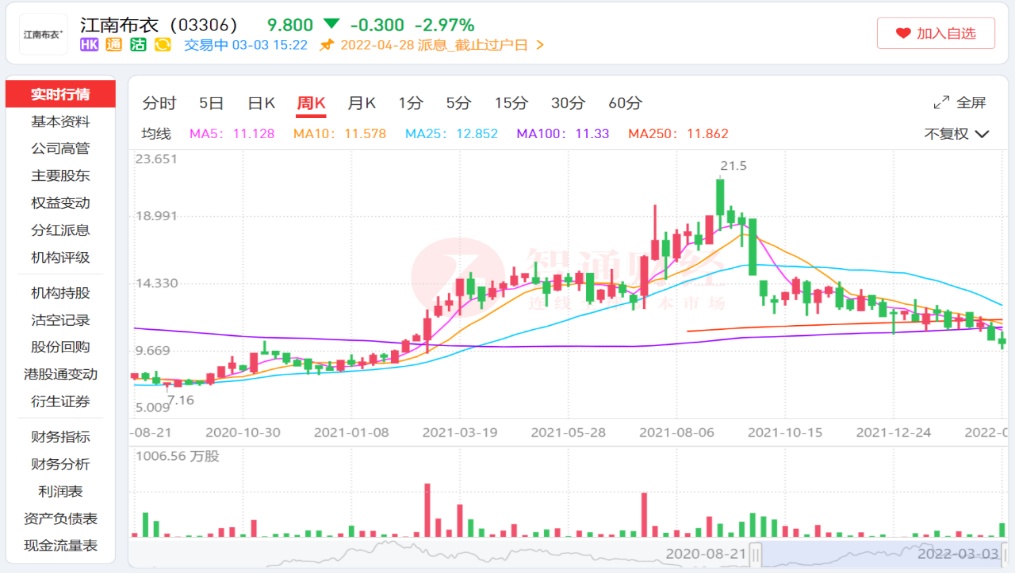Click the heart icon in 加入自选 button

click(x=903, y=33)
